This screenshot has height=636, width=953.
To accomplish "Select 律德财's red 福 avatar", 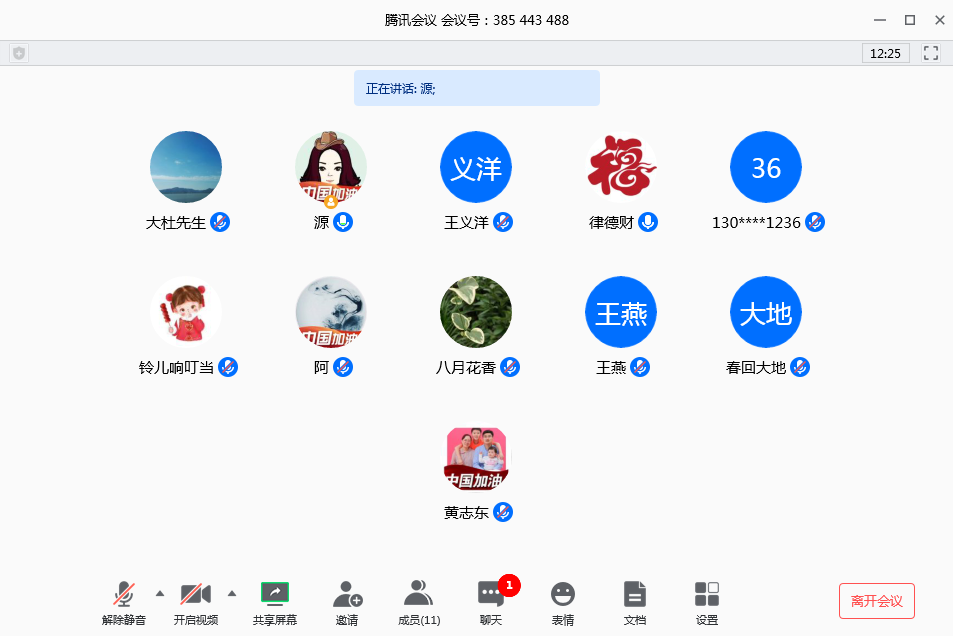I will [x=621, y=167].
